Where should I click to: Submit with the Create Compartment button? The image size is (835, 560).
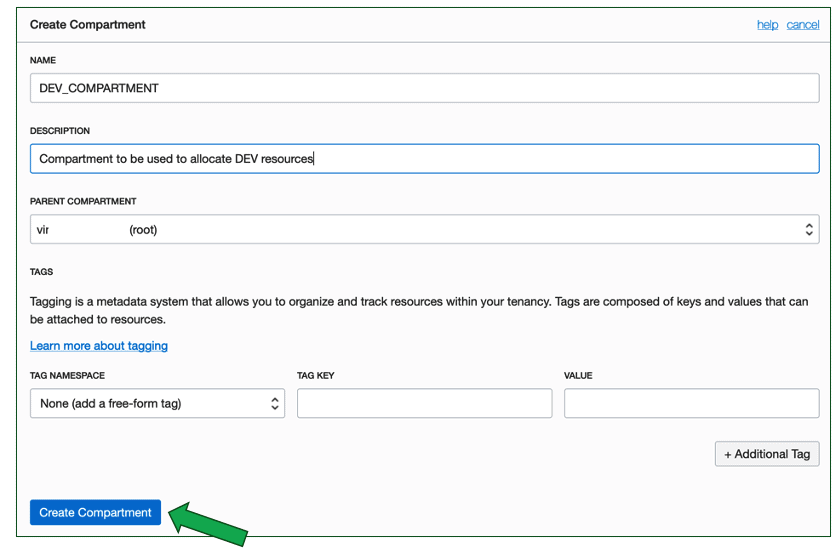(95, 512)
